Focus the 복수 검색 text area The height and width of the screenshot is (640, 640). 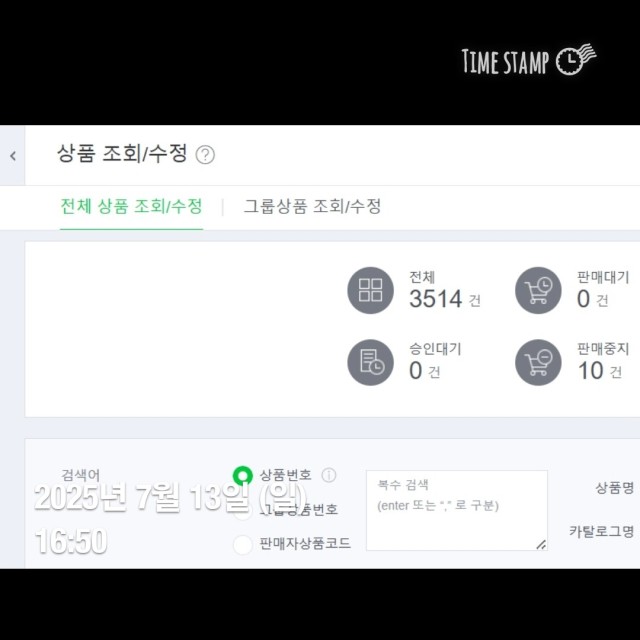point(457,510)
